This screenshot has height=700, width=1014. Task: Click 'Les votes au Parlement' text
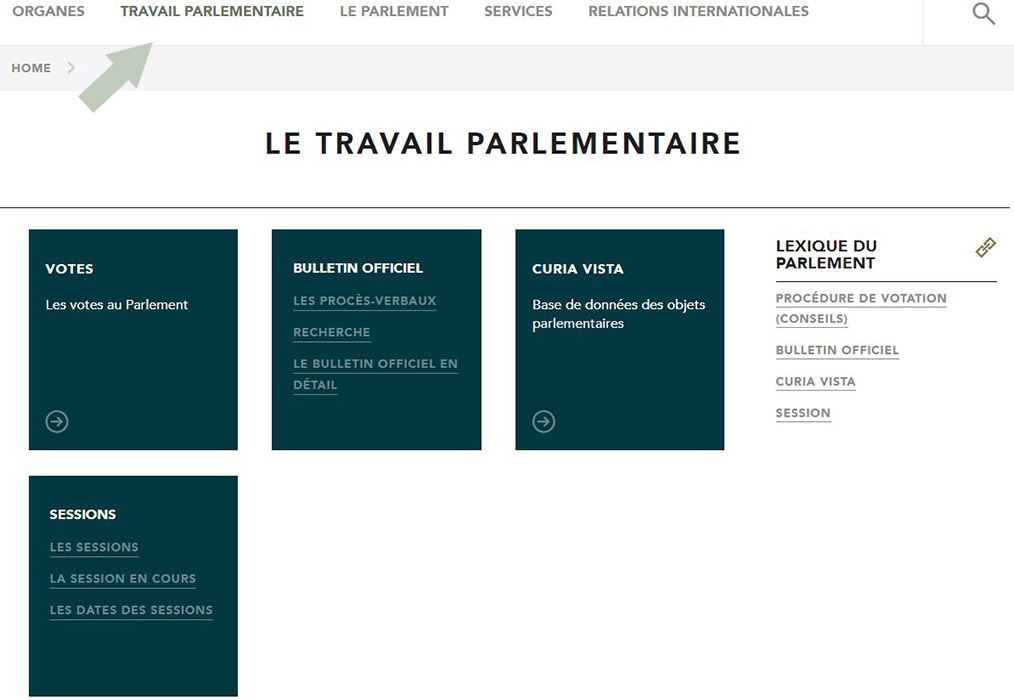pos(116,305)
